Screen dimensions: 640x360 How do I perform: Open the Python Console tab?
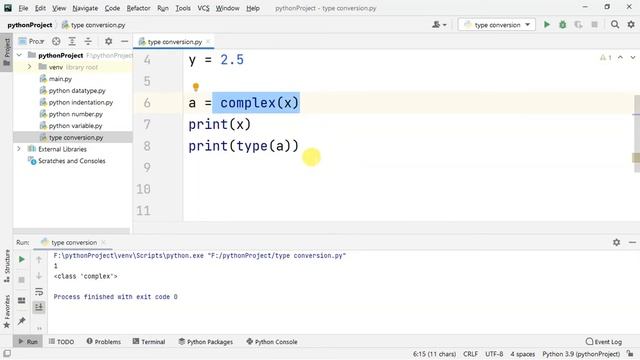271,342
